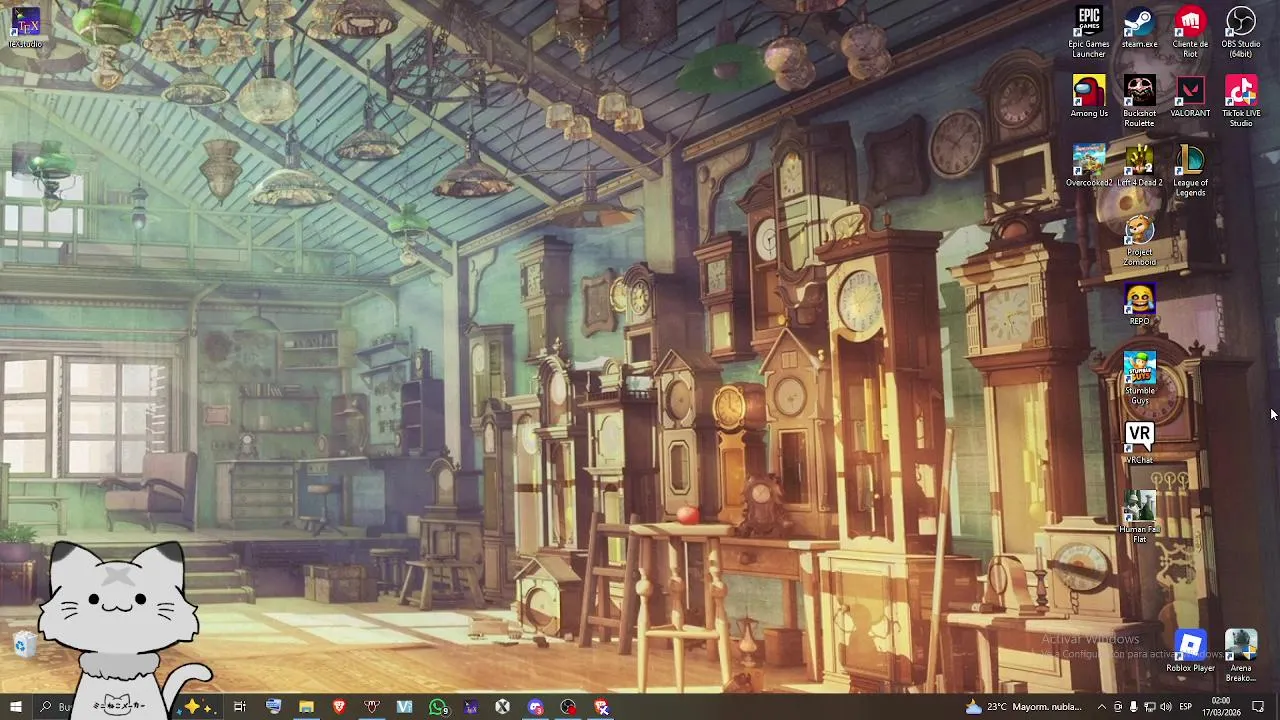
Task: Select the Human Fall Flat icon
Action: click(1139, 517)
